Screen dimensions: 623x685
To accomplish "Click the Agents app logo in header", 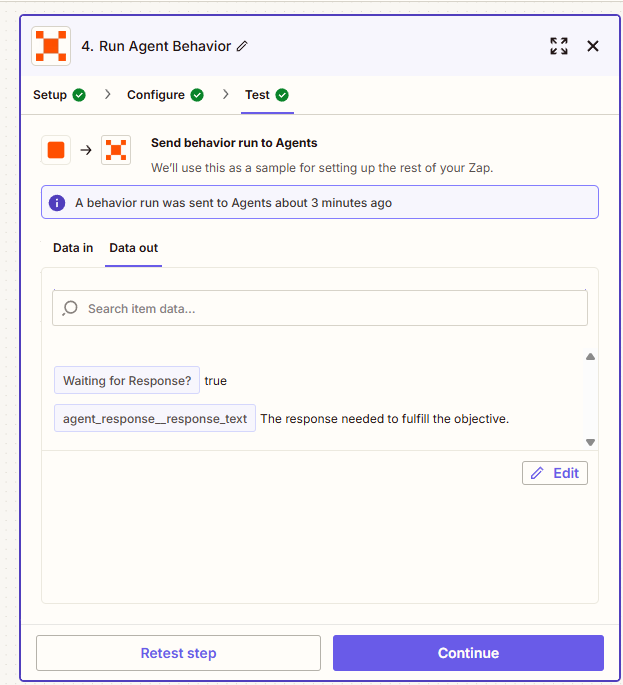I will pyautogui.click(x=51, y=46).
